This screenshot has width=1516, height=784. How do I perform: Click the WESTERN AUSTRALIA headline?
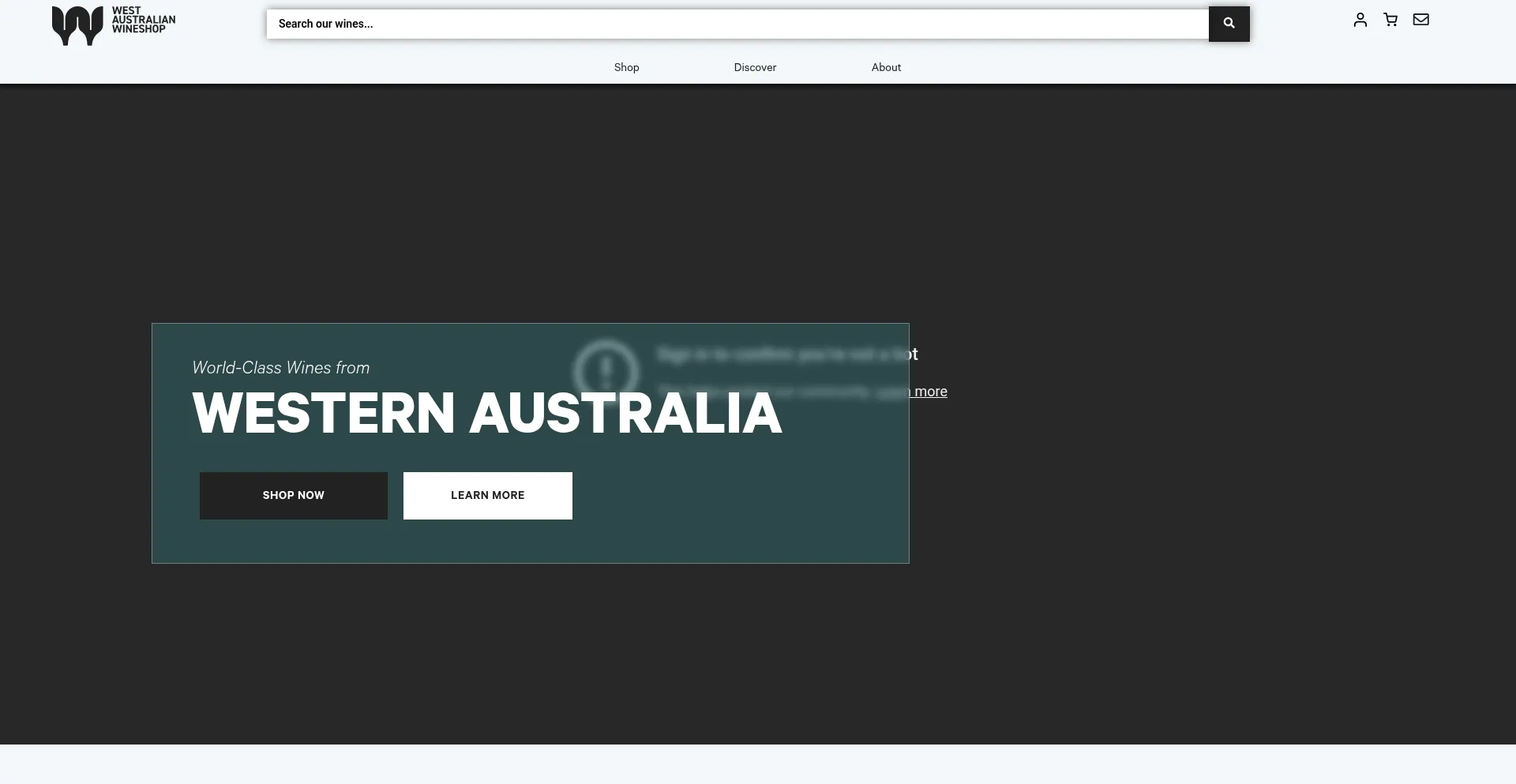tap(486, 414)
